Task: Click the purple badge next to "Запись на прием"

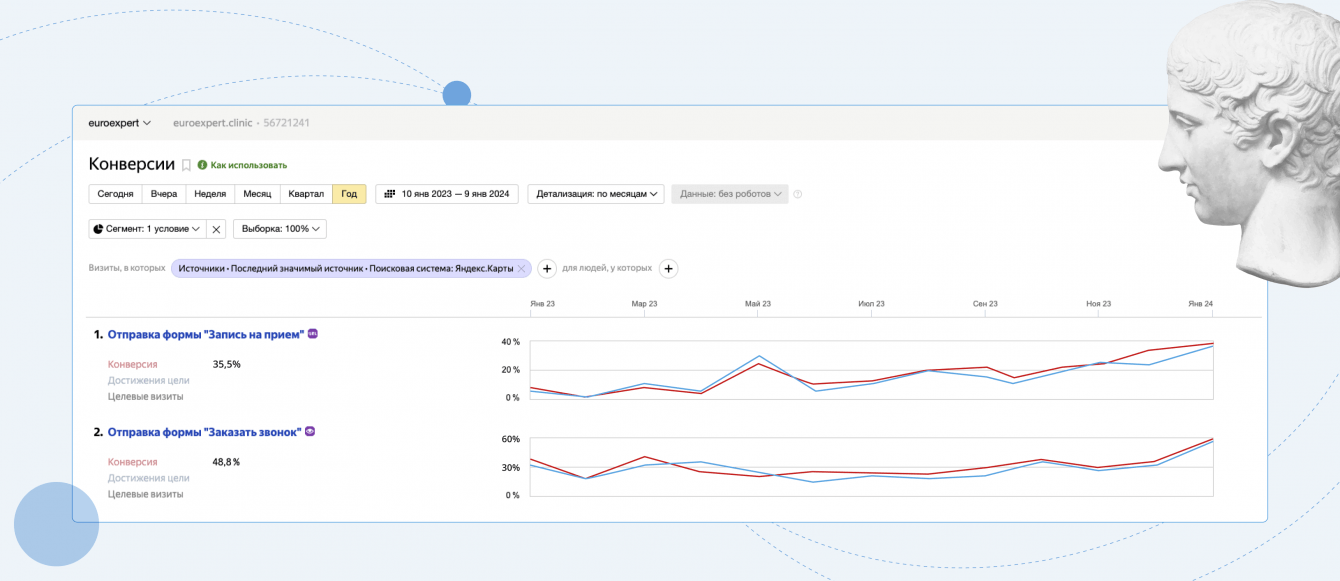Action: [x=312, y=334]
